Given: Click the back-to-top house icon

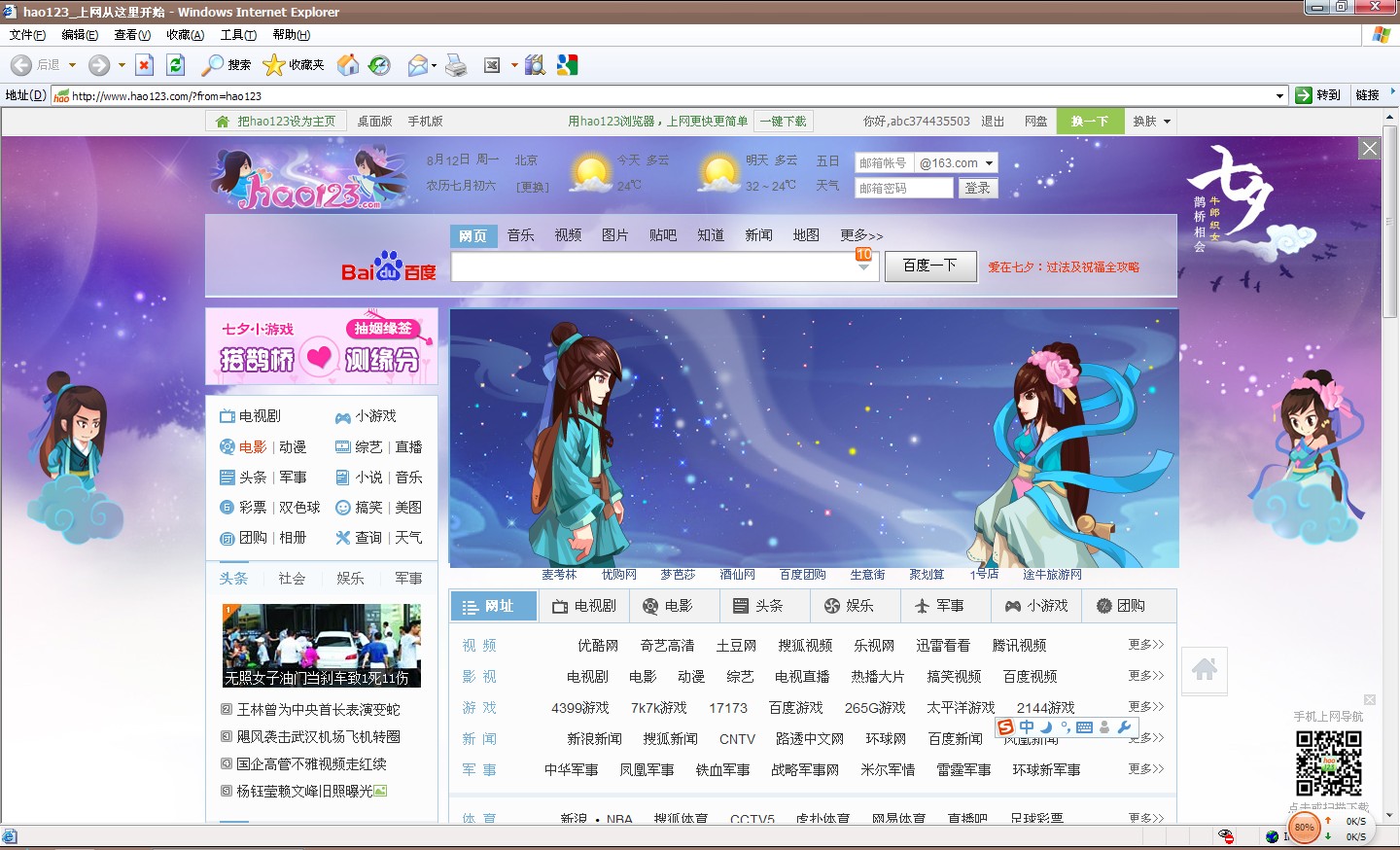Looking at the screenshot, I should [x=1205, y=670].
